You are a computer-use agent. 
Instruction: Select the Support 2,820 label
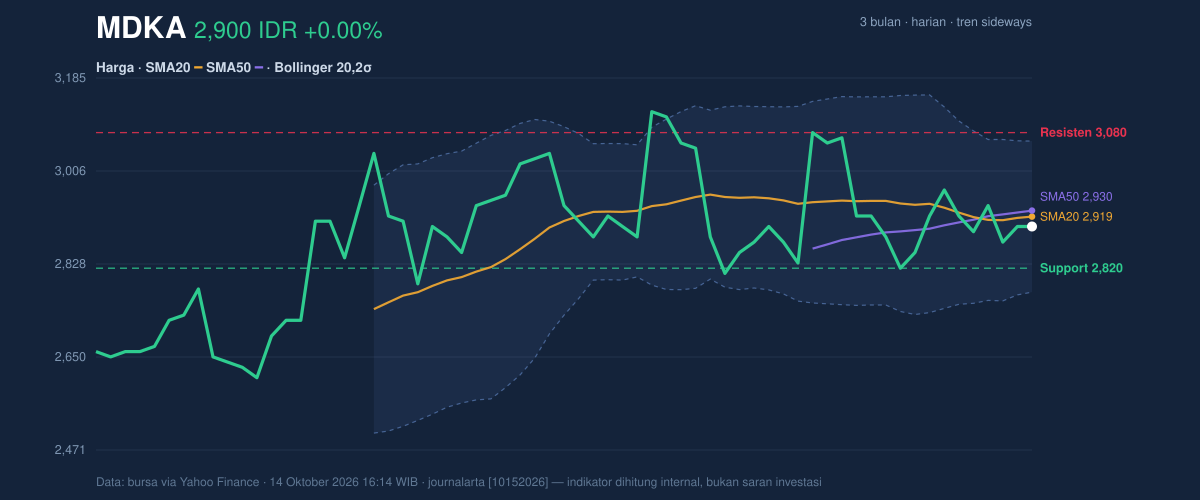(1081, 268)
